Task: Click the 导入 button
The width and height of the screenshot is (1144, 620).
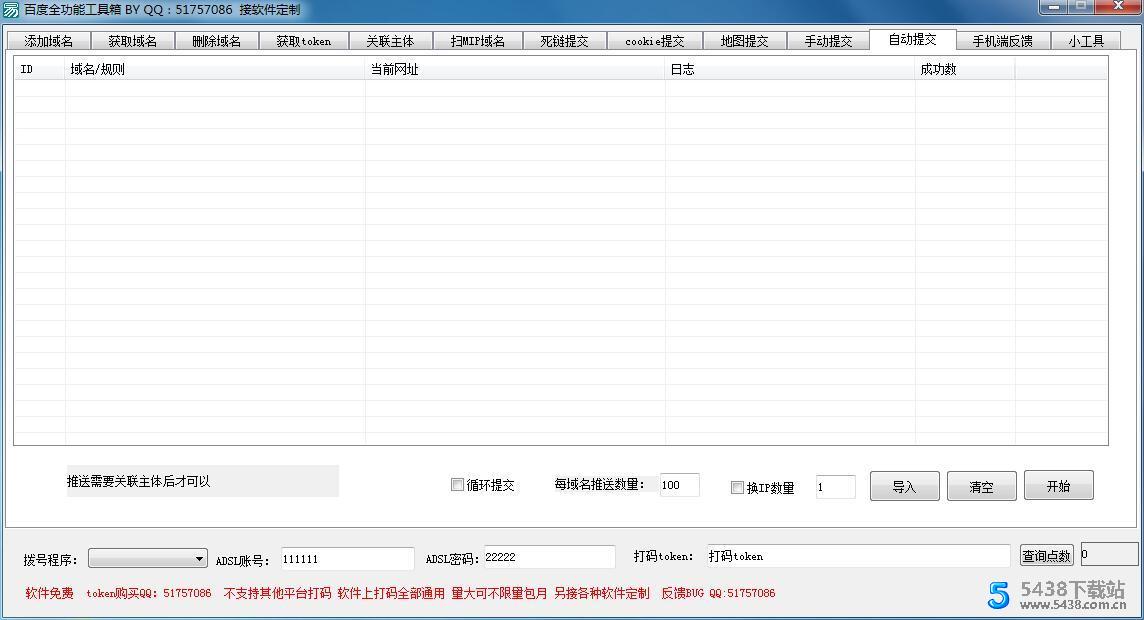Action: pos(903,486)
